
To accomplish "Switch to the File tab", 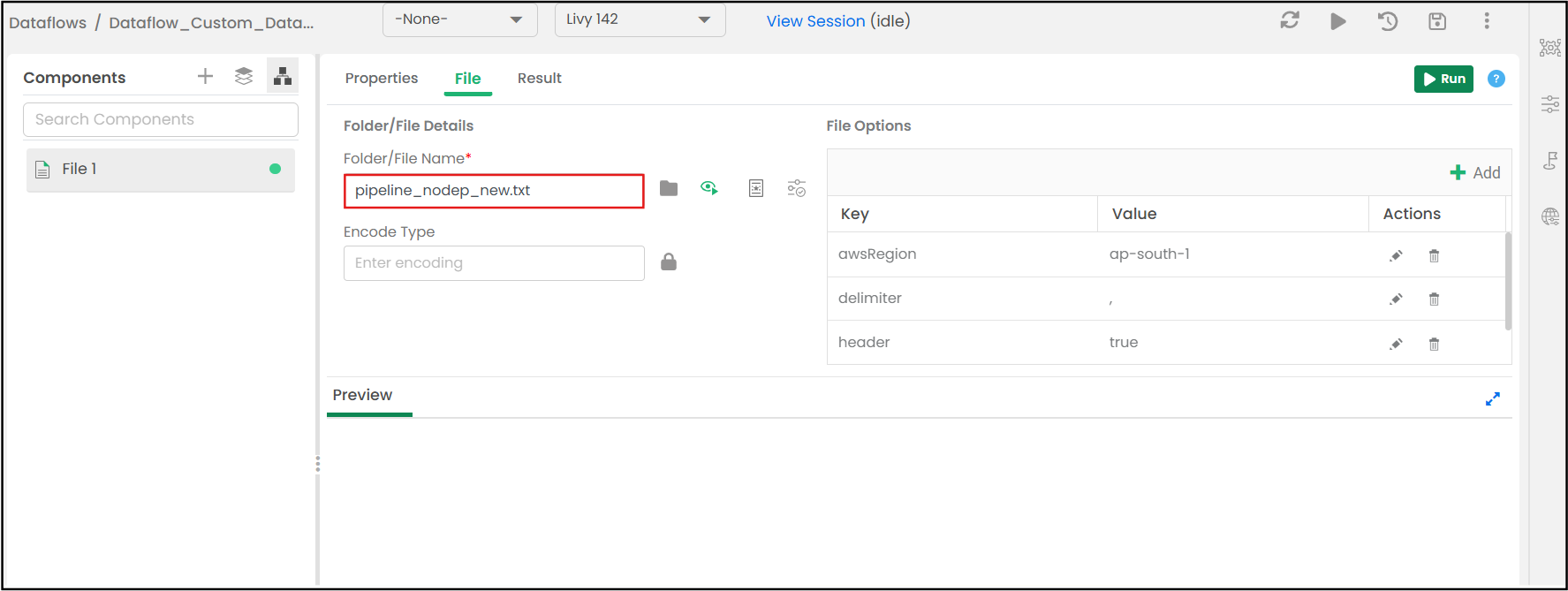I will point(468,79).
